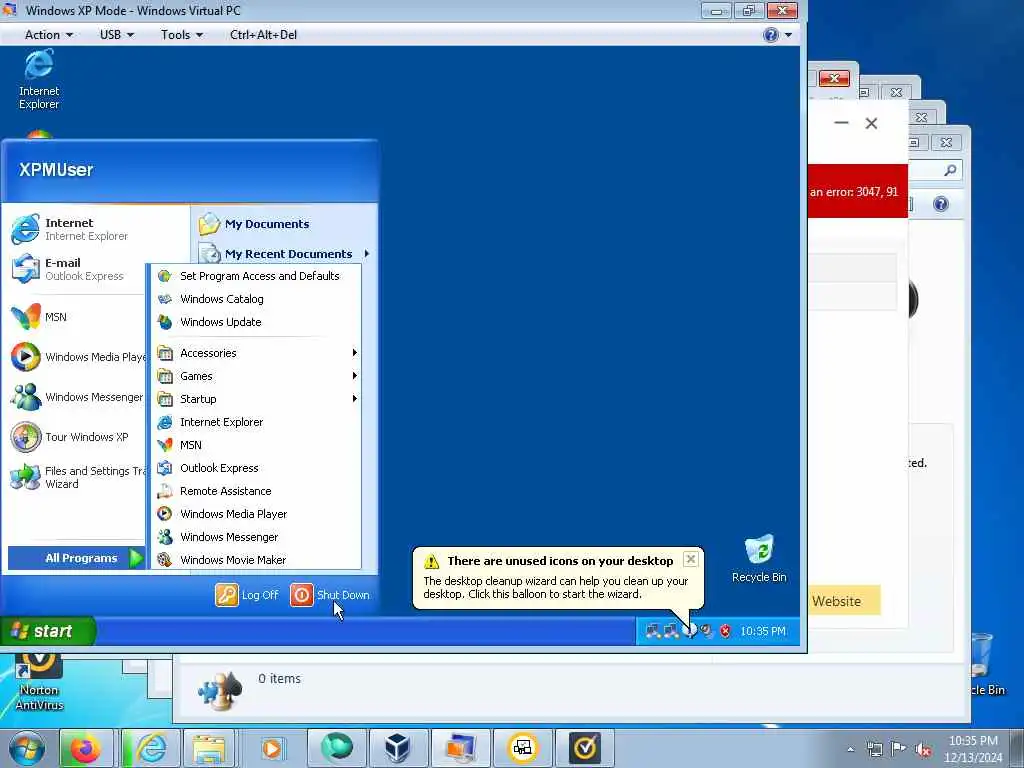Click the All Programs green arrow
The height and width of the screenshot is (768, 1024).
(136, 558)
